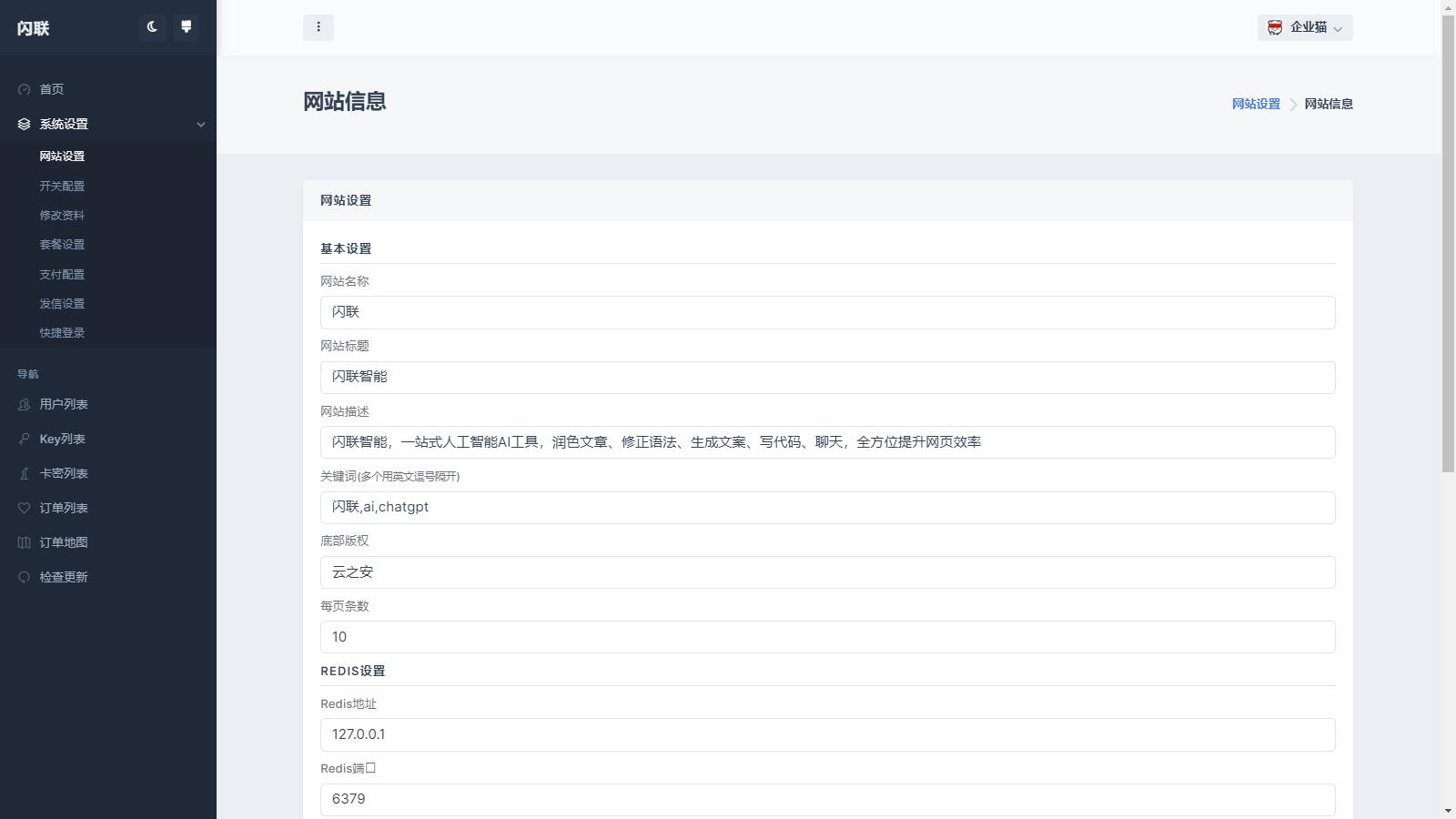Go to 快捷登录 settings
The image size is (1456, 819).
coord(62,332)
